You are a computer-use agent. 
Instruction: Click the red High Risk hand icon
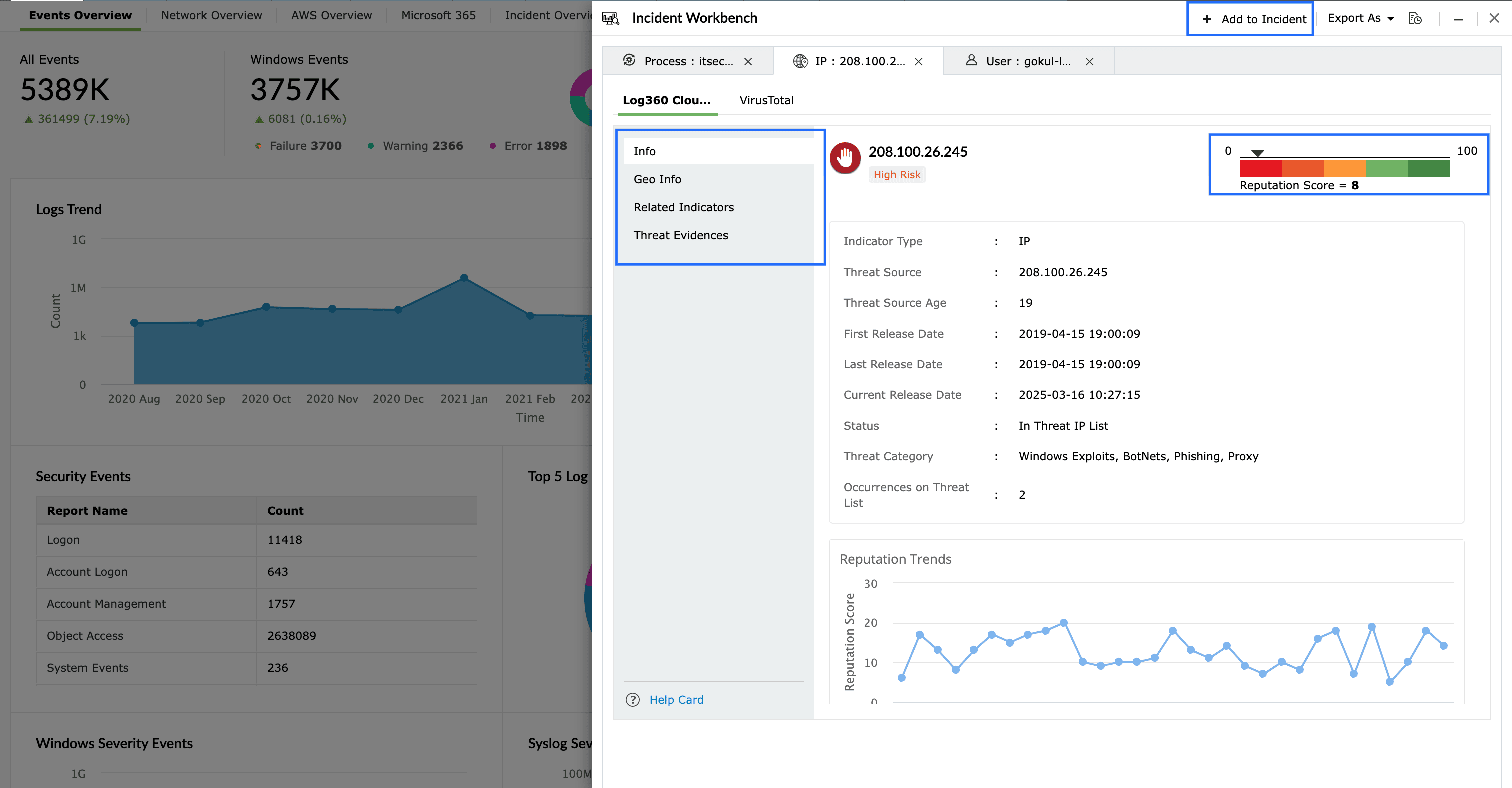[x=845, y=158]
